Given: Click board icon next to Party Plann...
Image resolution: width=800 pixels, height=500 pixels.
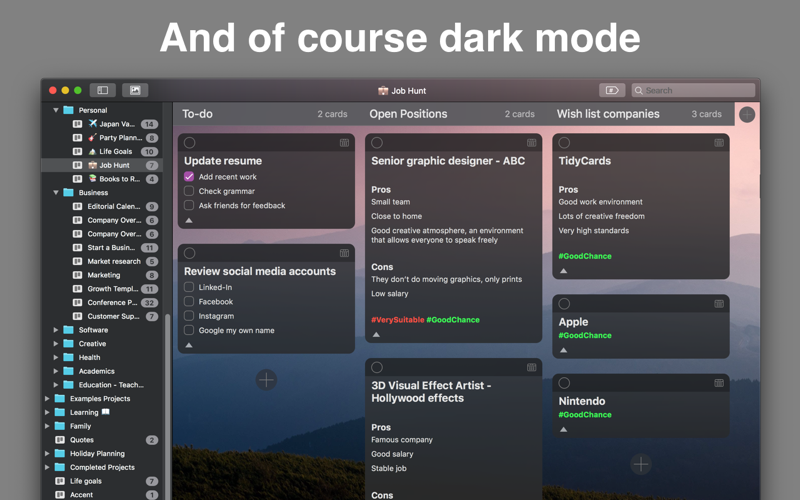Looking at the screenshot, I should [77, 138].
